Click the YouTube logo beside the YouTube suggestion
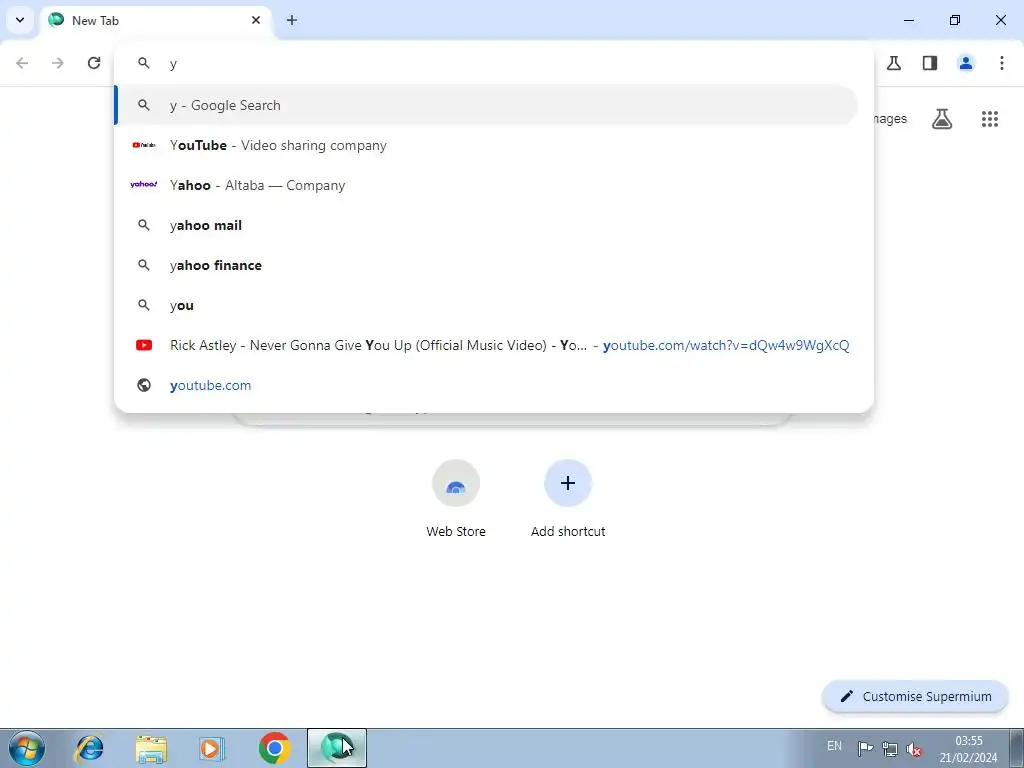The image size is (1024, 768). tap(144, 145)
